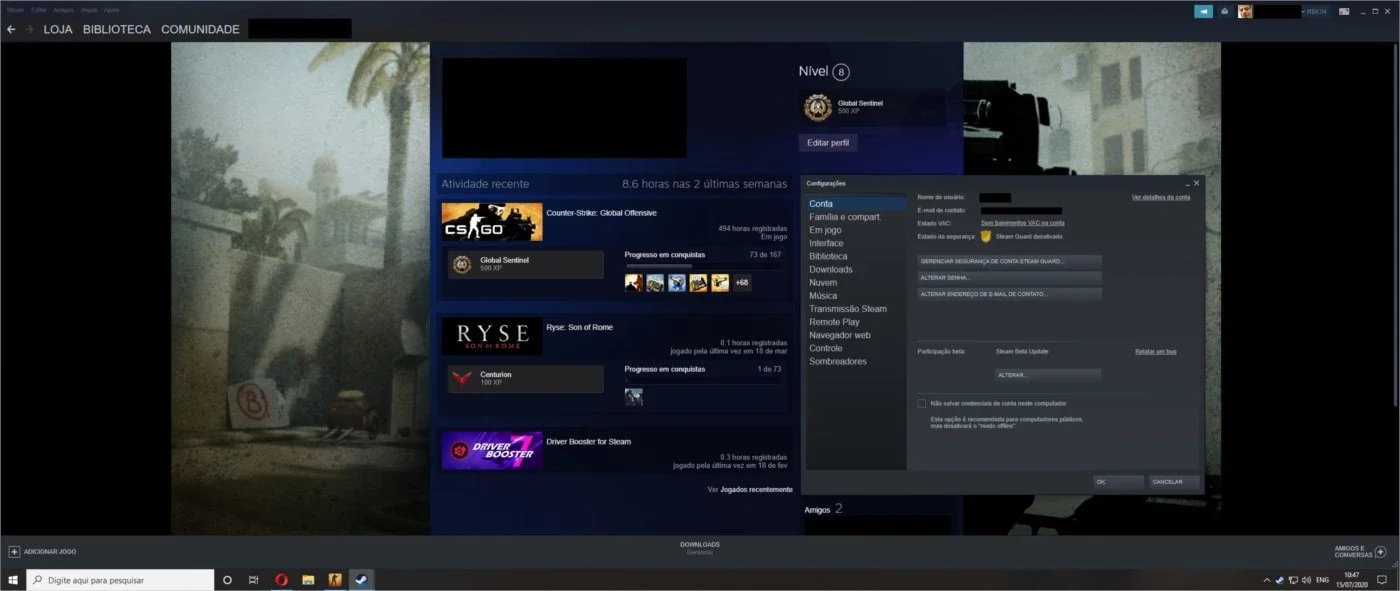This screenshot has width=1400, height=591.
Task: Open the CS:GO taskbar icon
Action: click(x=335, y=580)
